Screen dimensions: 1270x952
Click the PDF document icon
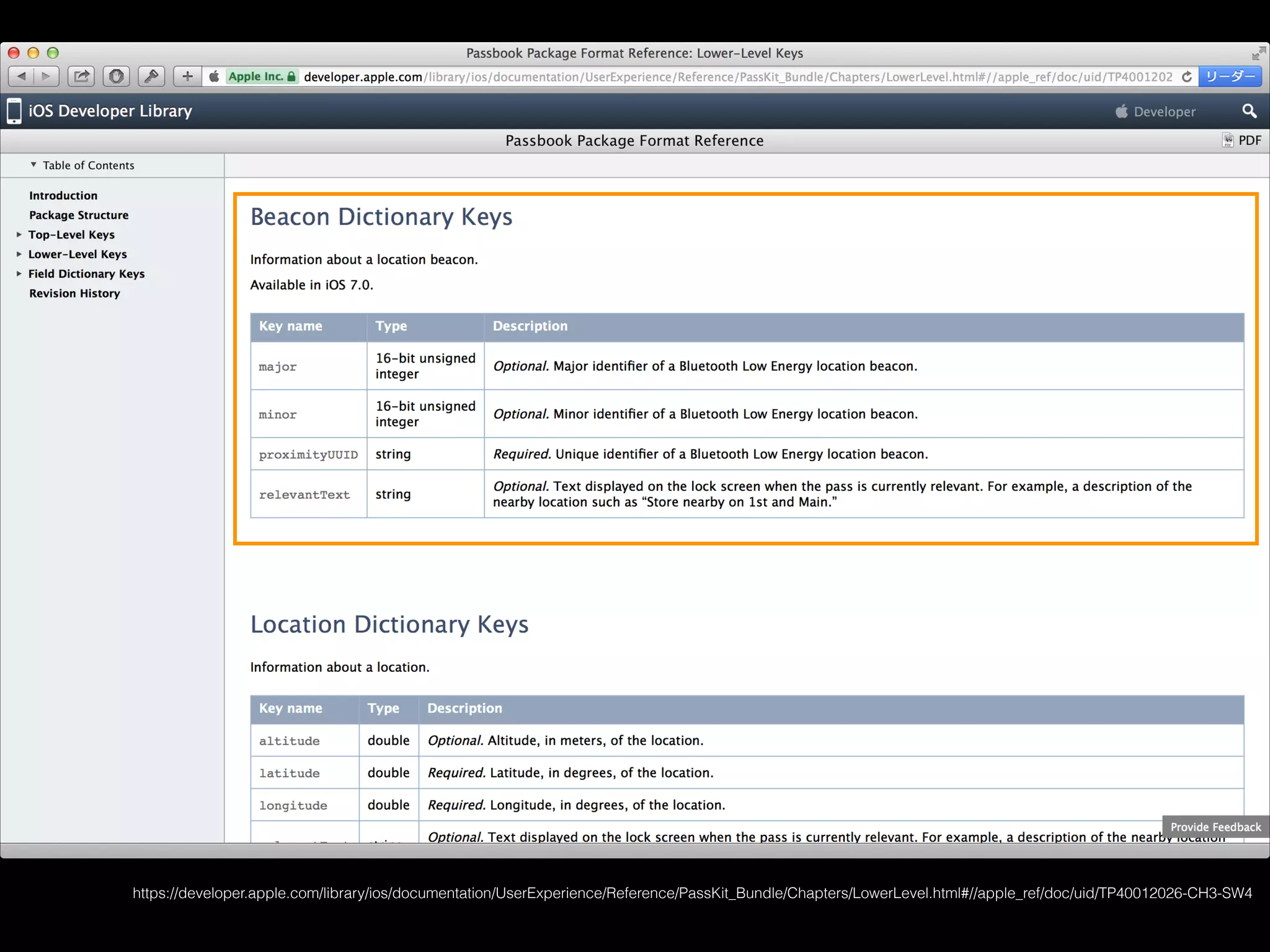1228,141
